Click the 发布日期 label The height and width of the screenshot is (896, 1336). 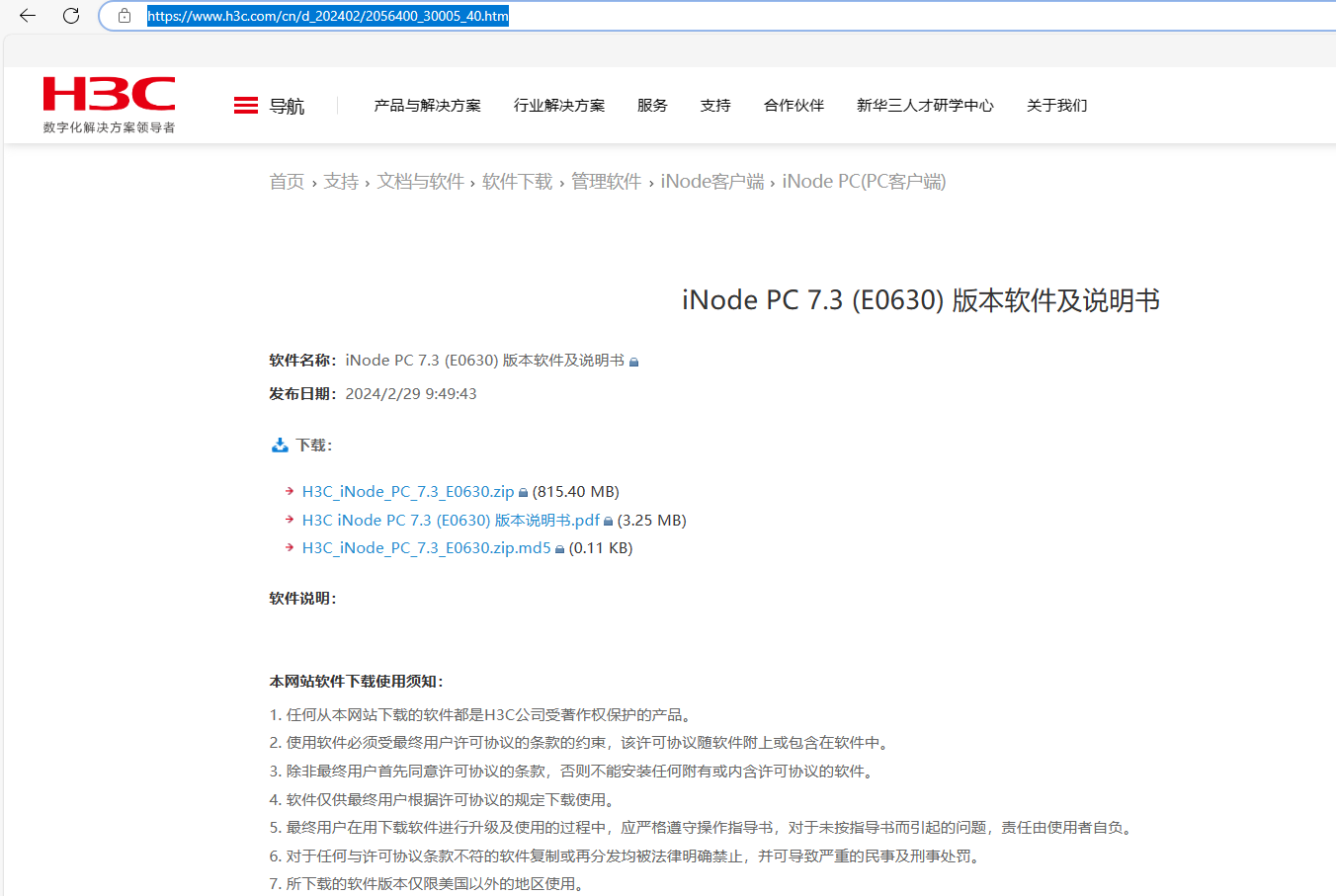click(x=302, y=394)
